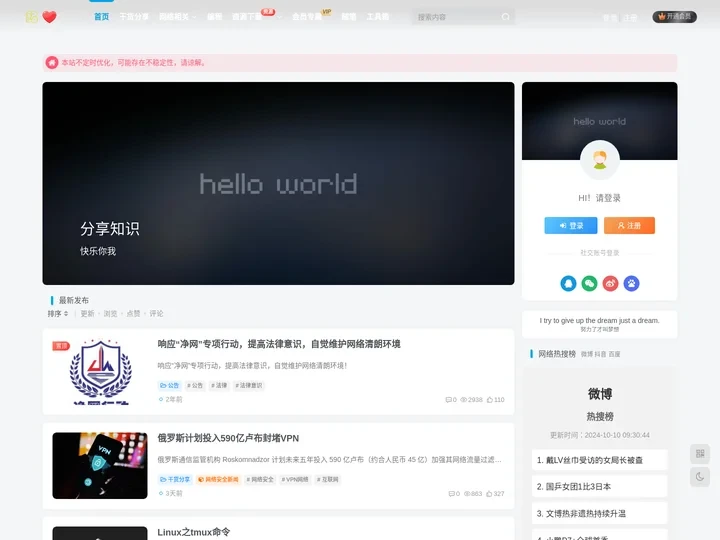
Task: Open the VPN post thumbnail image
Action: click(x=100, y=466)
